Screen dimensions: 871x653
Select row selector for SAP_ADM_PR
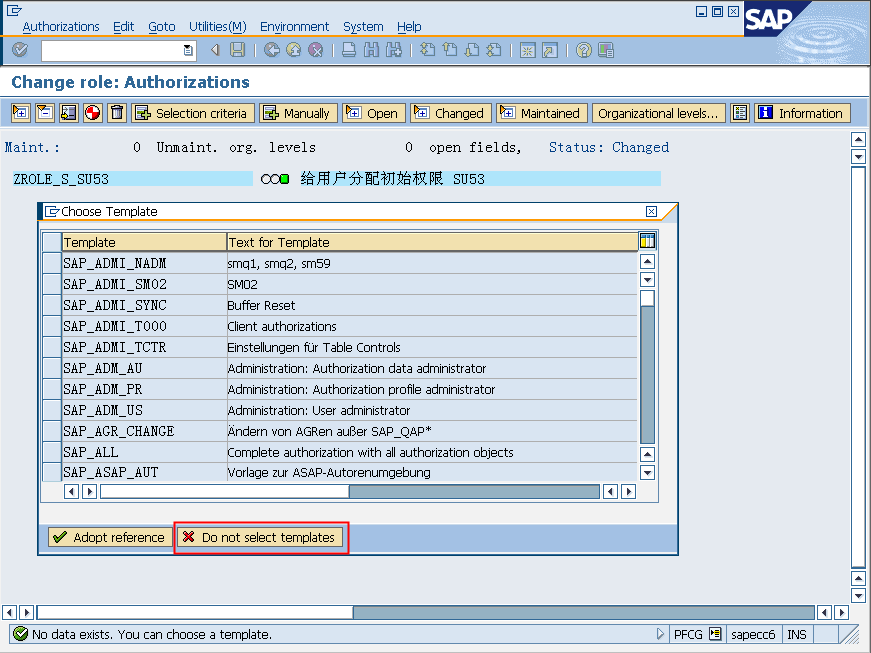pyautogui.click(x=52, y=389)
